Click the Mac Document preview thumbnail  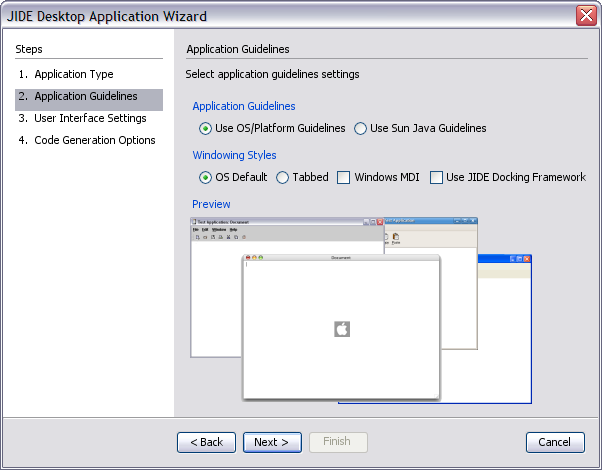(x=341, y=328)
